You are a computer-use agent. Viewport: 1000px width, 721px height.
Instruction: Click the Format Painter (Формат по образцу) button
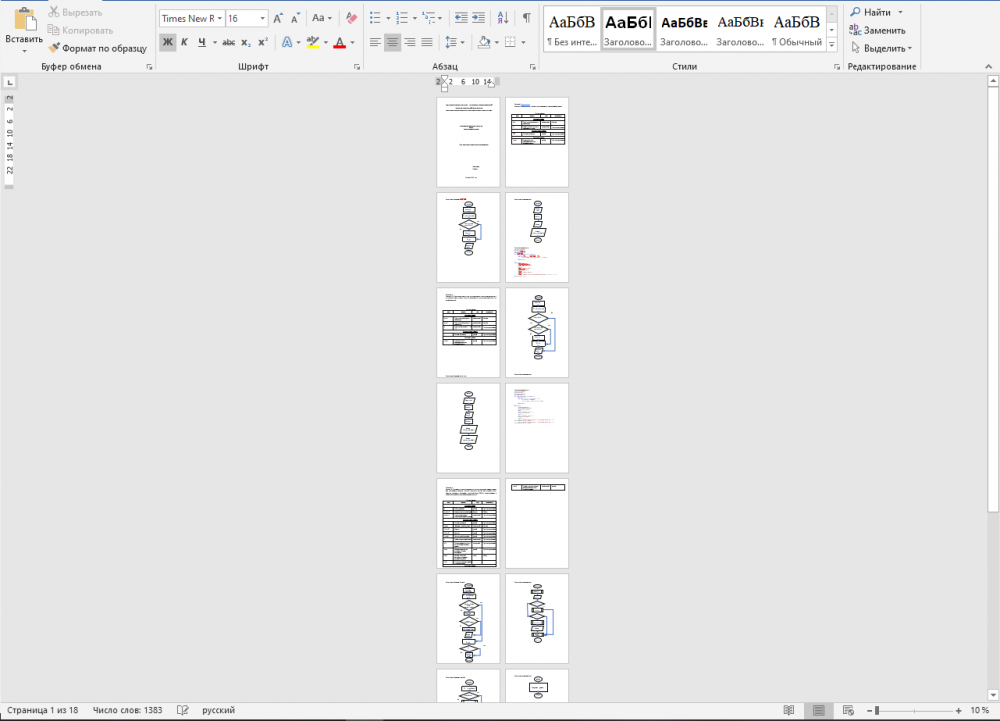tap(97, 48)
